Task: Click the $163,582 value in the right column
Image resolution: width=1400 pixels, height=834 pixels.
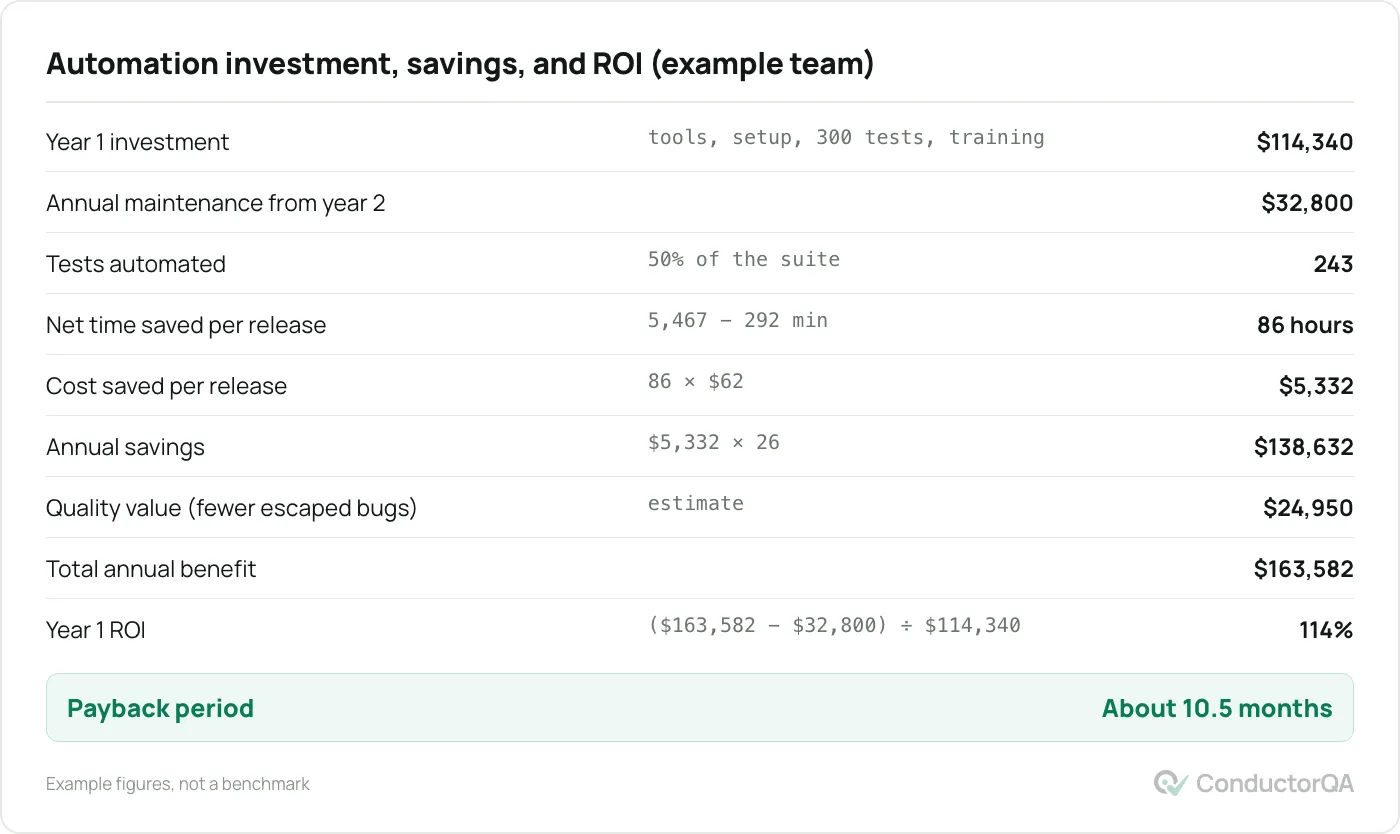Action: point(1304,569)
